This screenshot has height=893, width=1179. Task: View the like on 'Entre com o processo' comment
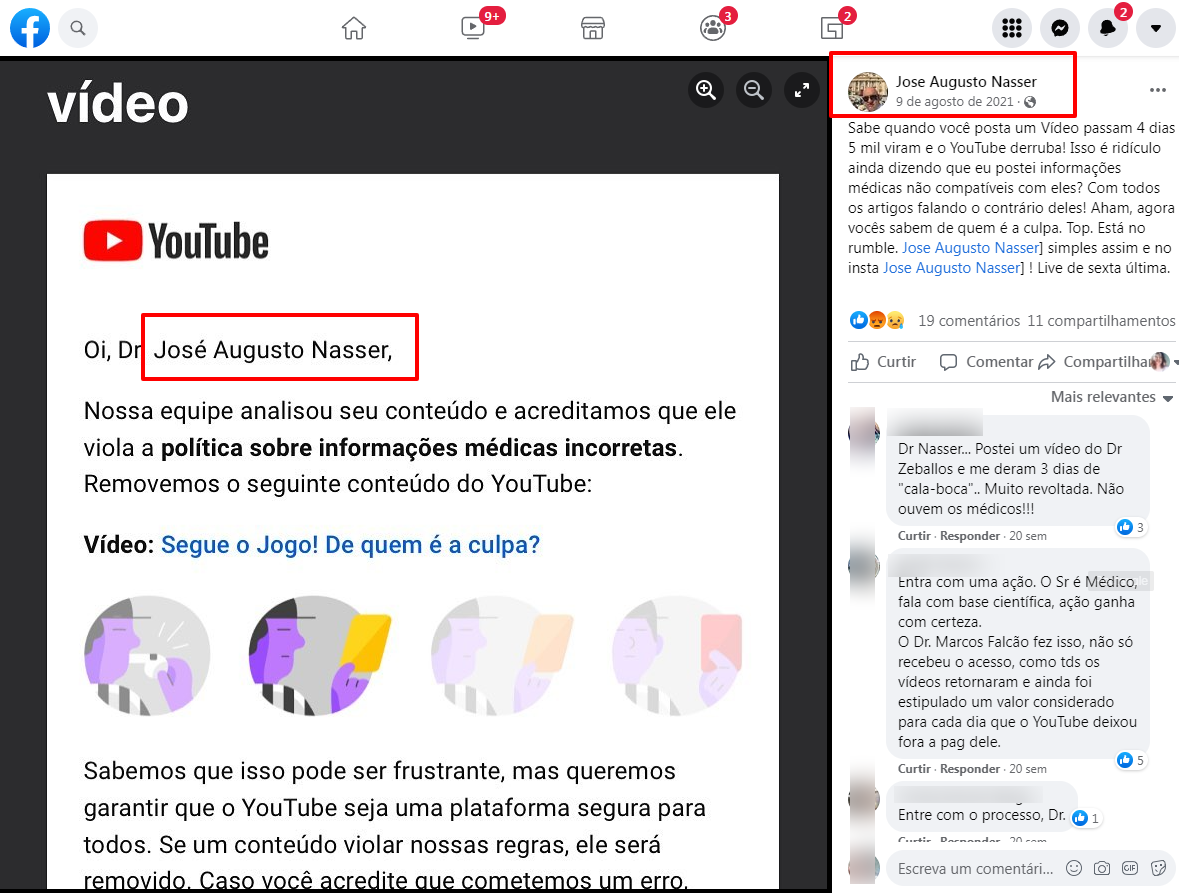coord(1086,818)
